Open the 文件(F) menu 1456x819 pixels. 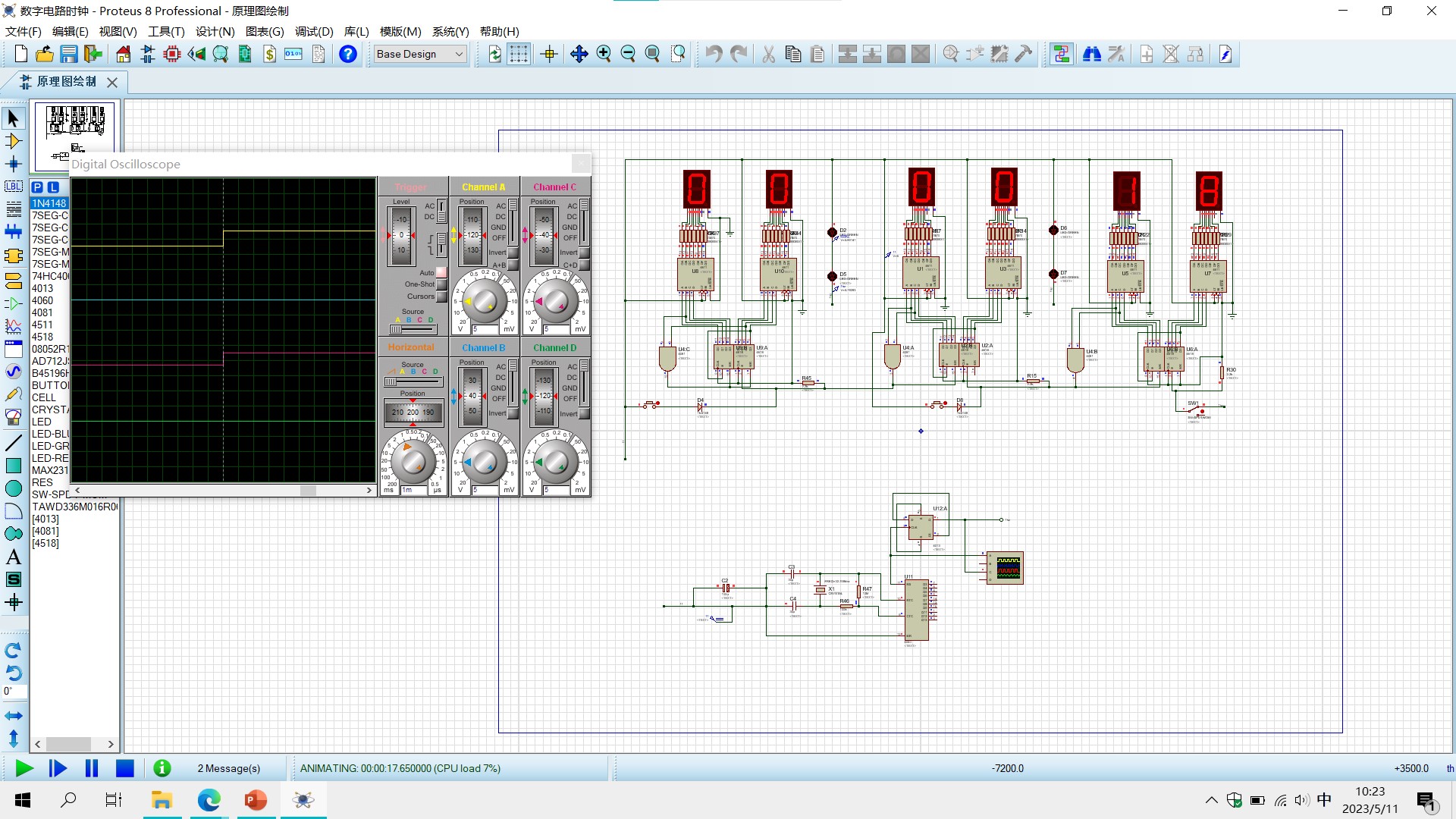click(24, 31)
